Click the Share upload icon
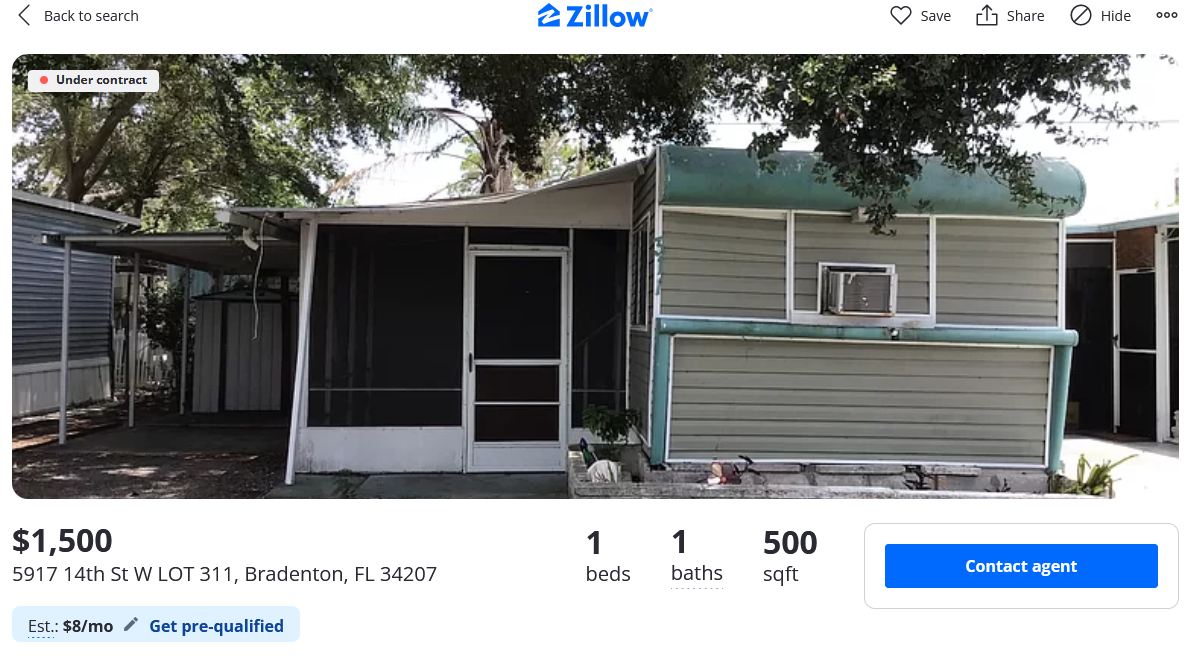Viewport: 1200px width, 661px height. (x=987, y=16)
